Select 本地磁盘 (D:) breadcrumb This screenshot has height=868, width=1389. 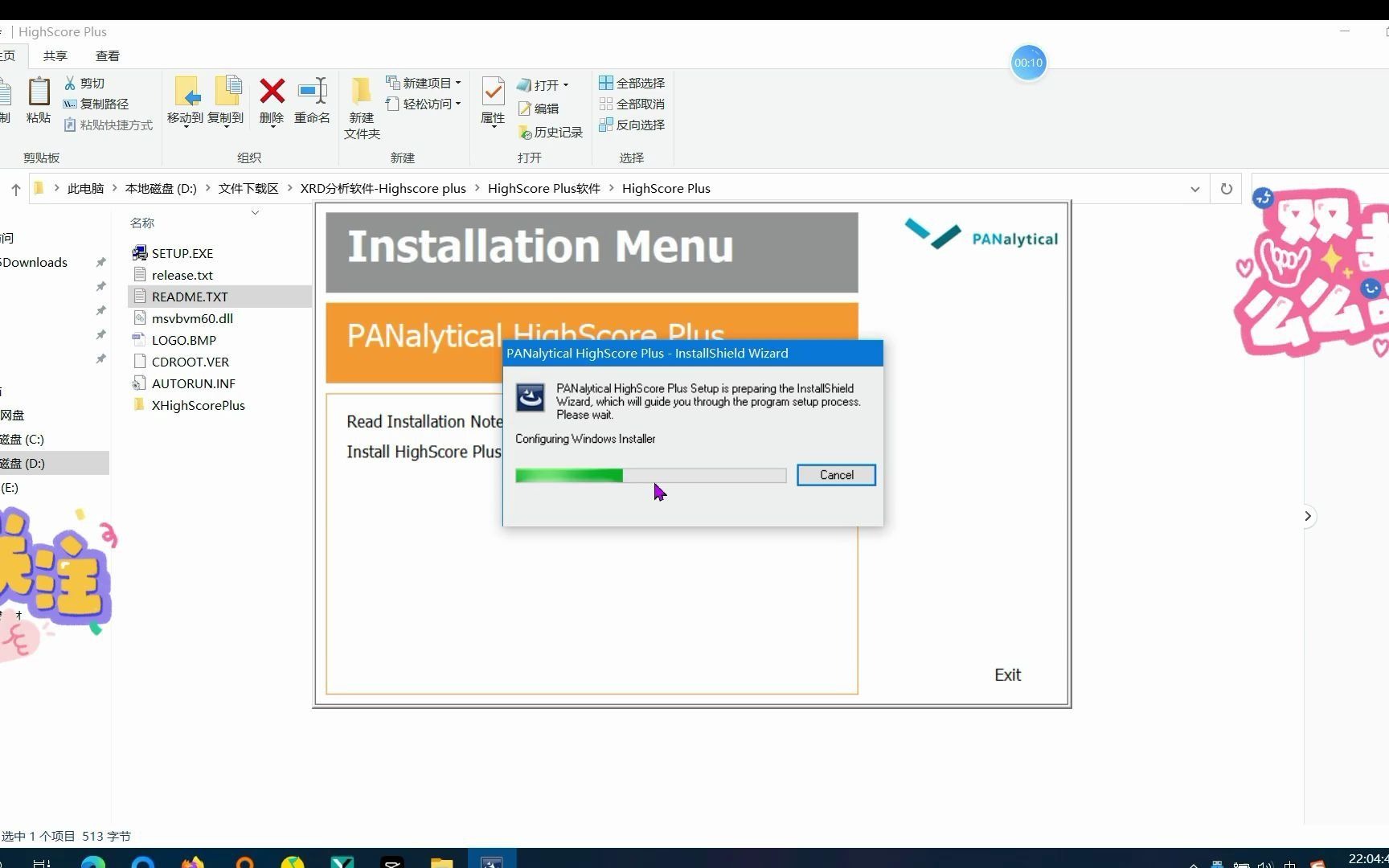tap(161, 188)
